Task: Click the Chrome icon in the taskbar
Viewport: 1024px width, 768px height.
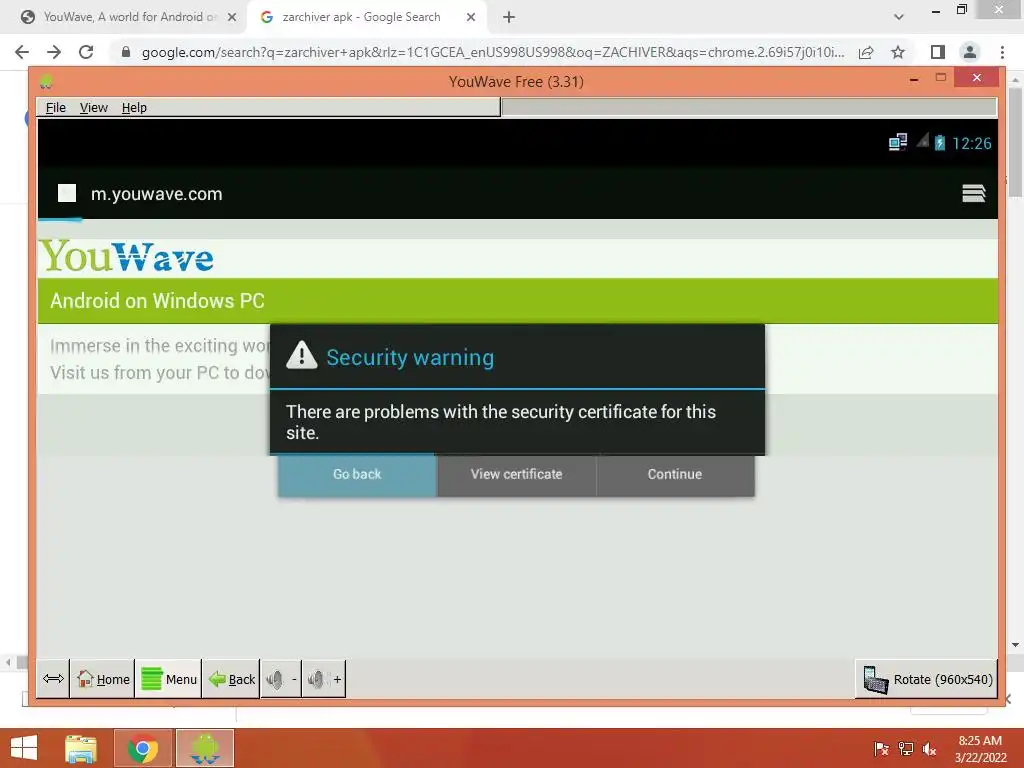Action: [143, 749]
